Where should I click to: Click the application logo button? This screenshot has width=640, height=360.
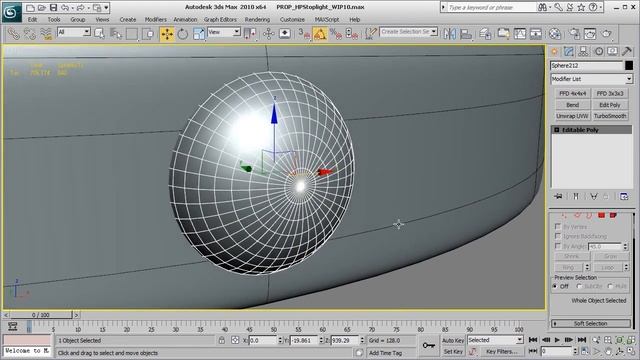11,12
